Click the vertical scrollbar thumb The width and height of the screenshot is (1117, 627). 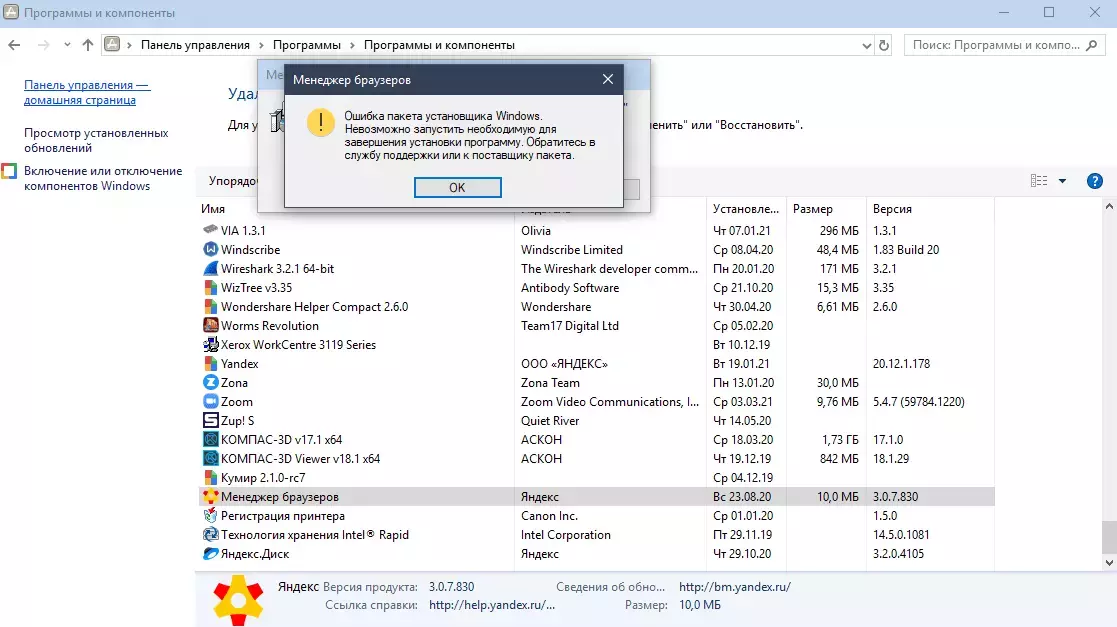(x=1109, y=537)
